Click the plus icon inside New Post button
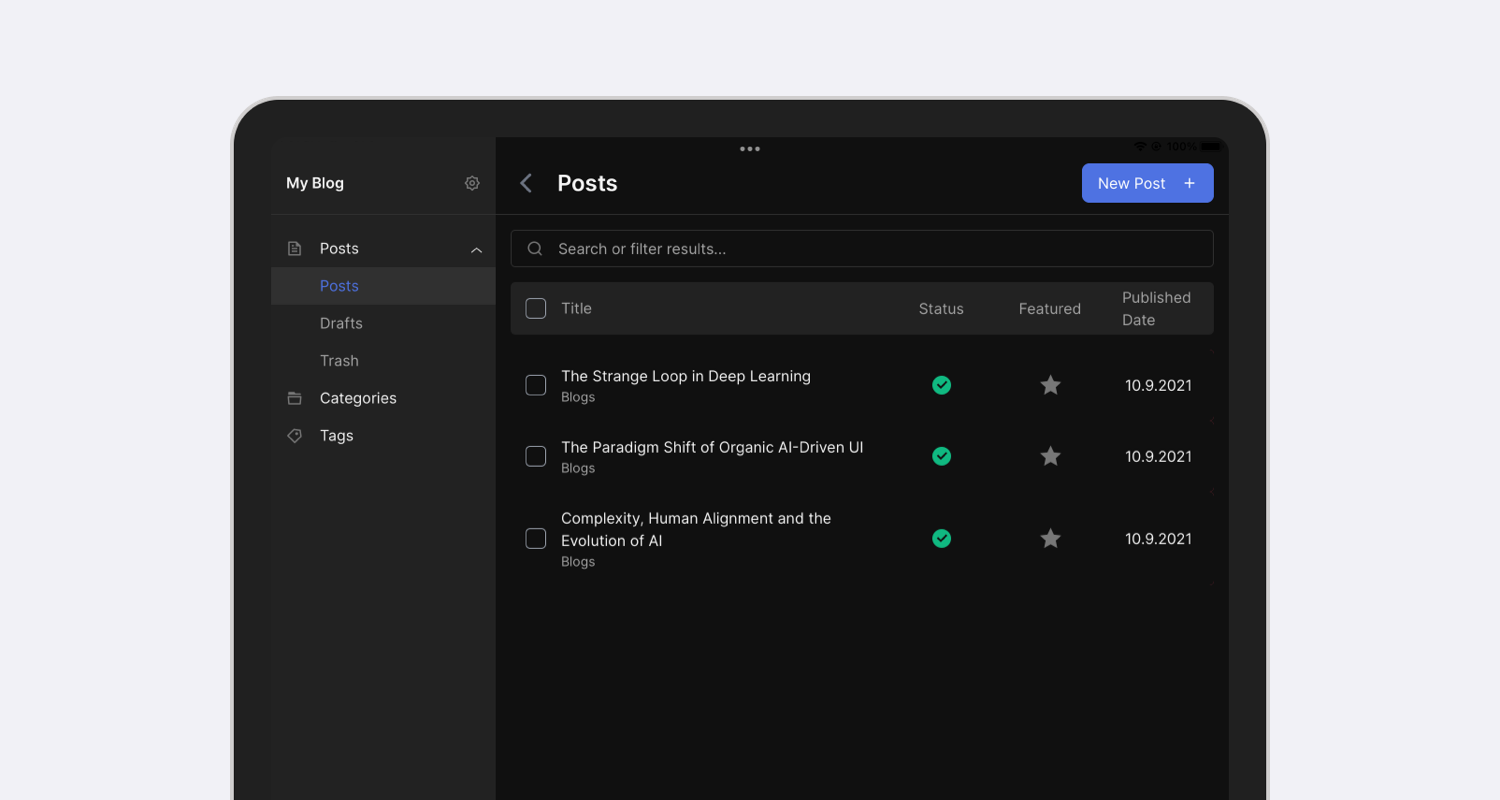1500x800 pixels. click(x=1189, y=183)
